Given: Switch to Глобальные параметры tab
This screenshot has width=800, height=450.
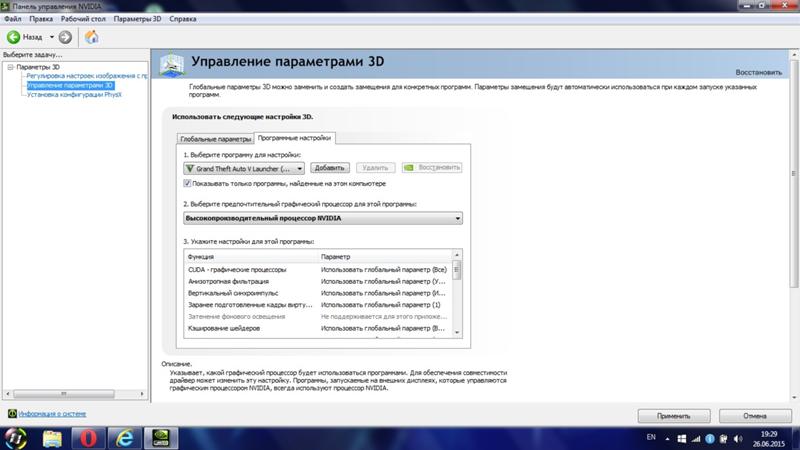Looking at the screenshot, I should (x=215, y=139).
